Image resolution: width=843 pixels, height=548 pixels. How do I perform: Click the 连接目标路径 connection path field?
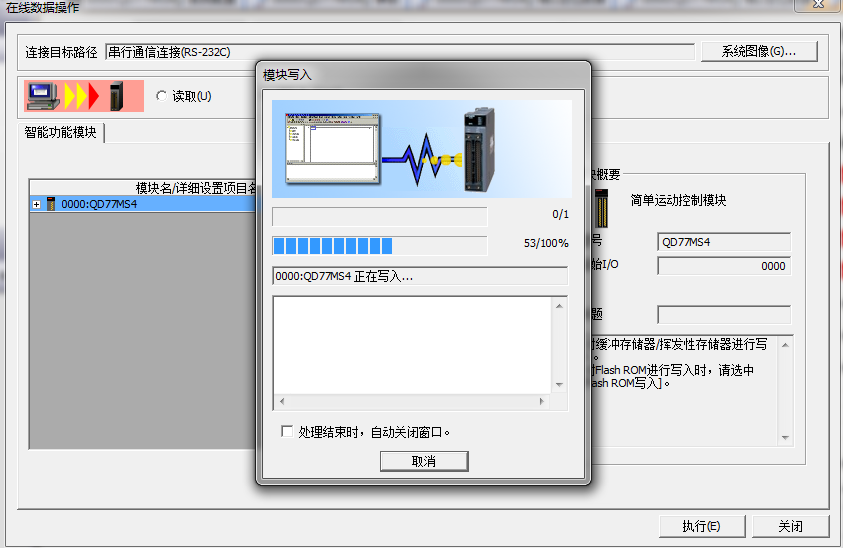399,52
